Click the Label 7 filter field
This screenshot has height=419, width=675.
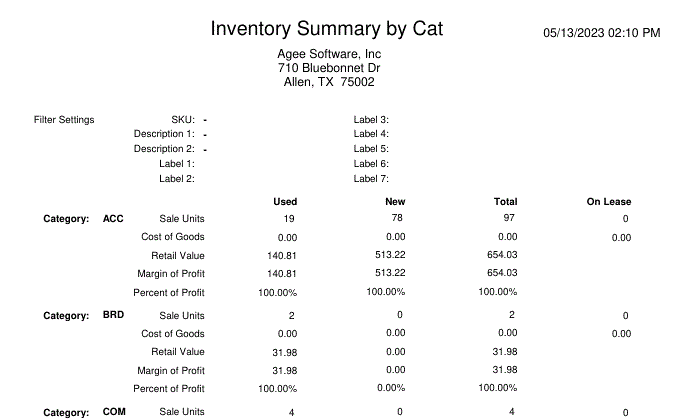click(370, 179)
